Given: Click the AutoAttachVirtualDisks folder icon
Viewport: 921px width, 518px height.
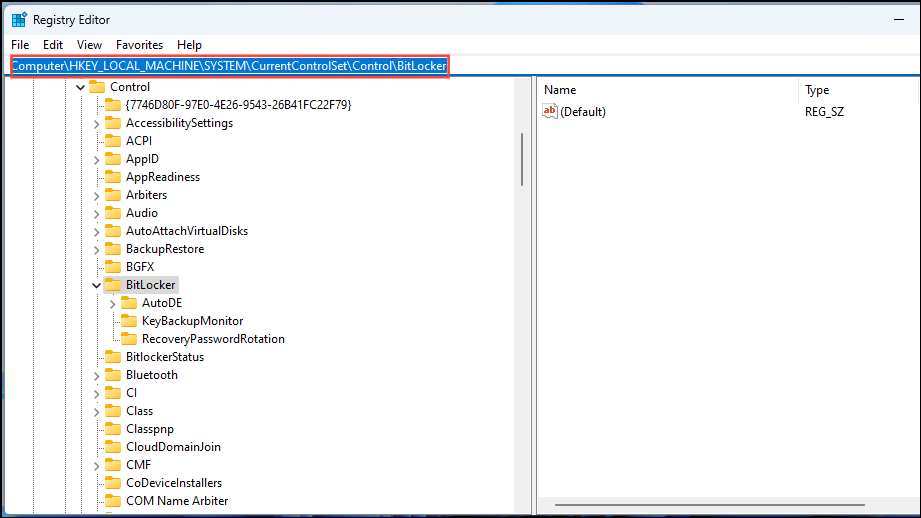Looking at the screenshot, I should pyautogui.click(x=113, y=231).
